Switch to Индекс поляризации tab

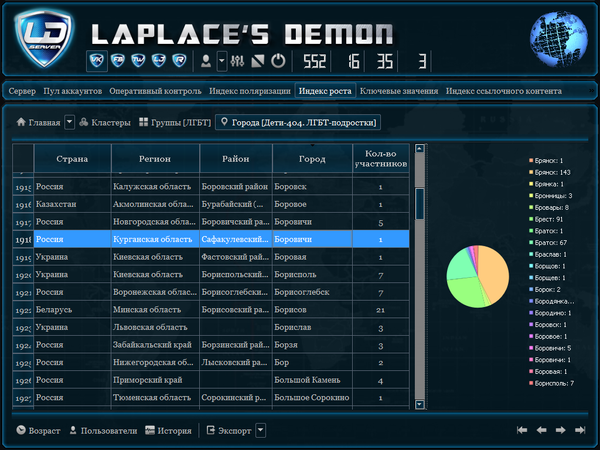tap(250, 91)
